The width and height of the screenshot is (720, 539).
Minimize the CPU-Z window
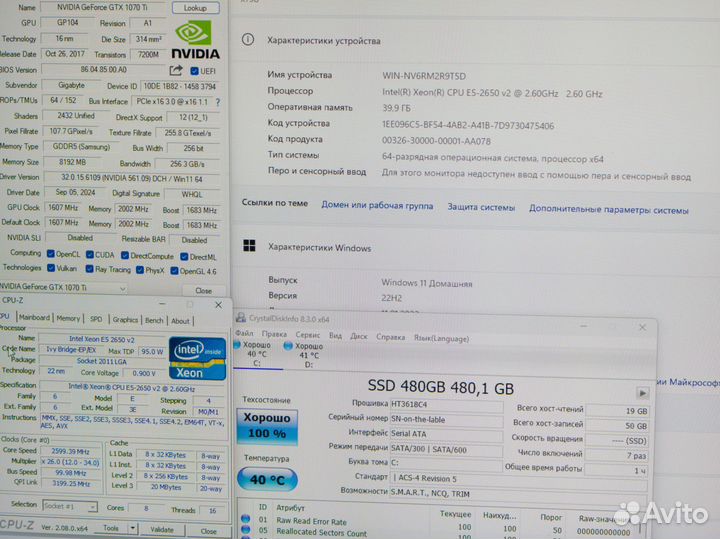coord(162,303)
